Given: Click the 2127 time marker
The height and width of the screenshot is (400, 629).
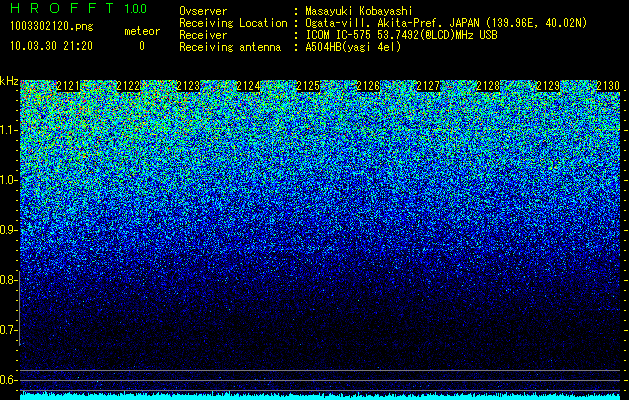Looking at the screenshot, I should click(428, 86).
